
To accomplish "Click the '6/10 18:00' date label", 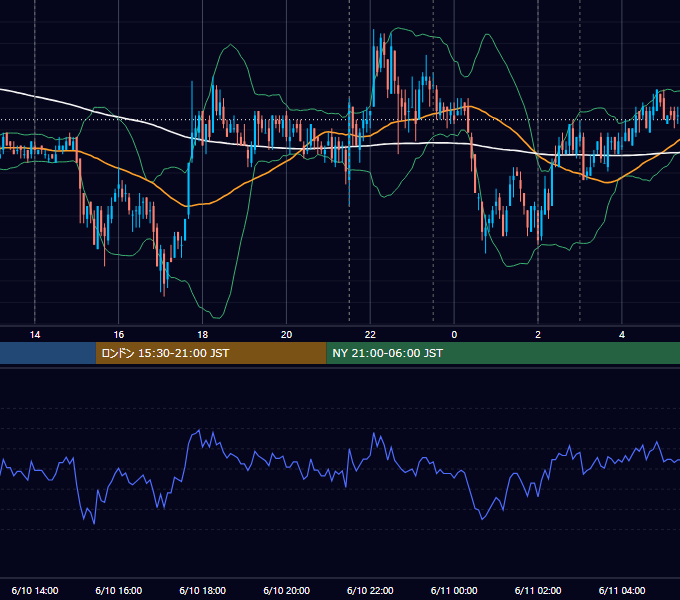I will (x=203, y=590).
